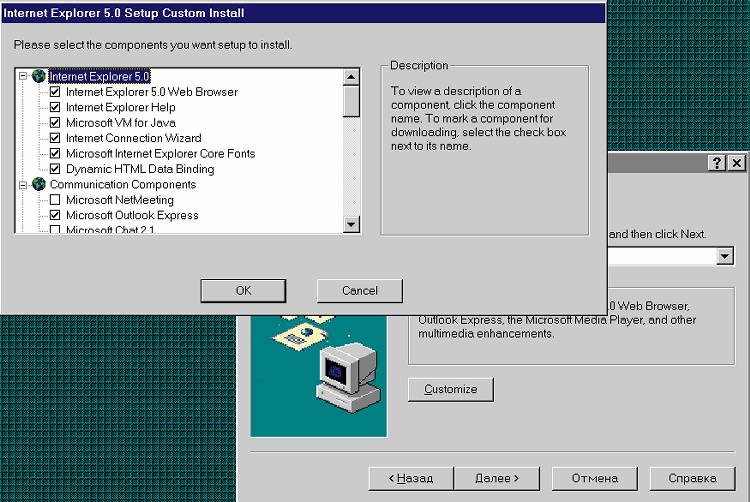
Task: Open help via the Справка button
Action: 692,478
